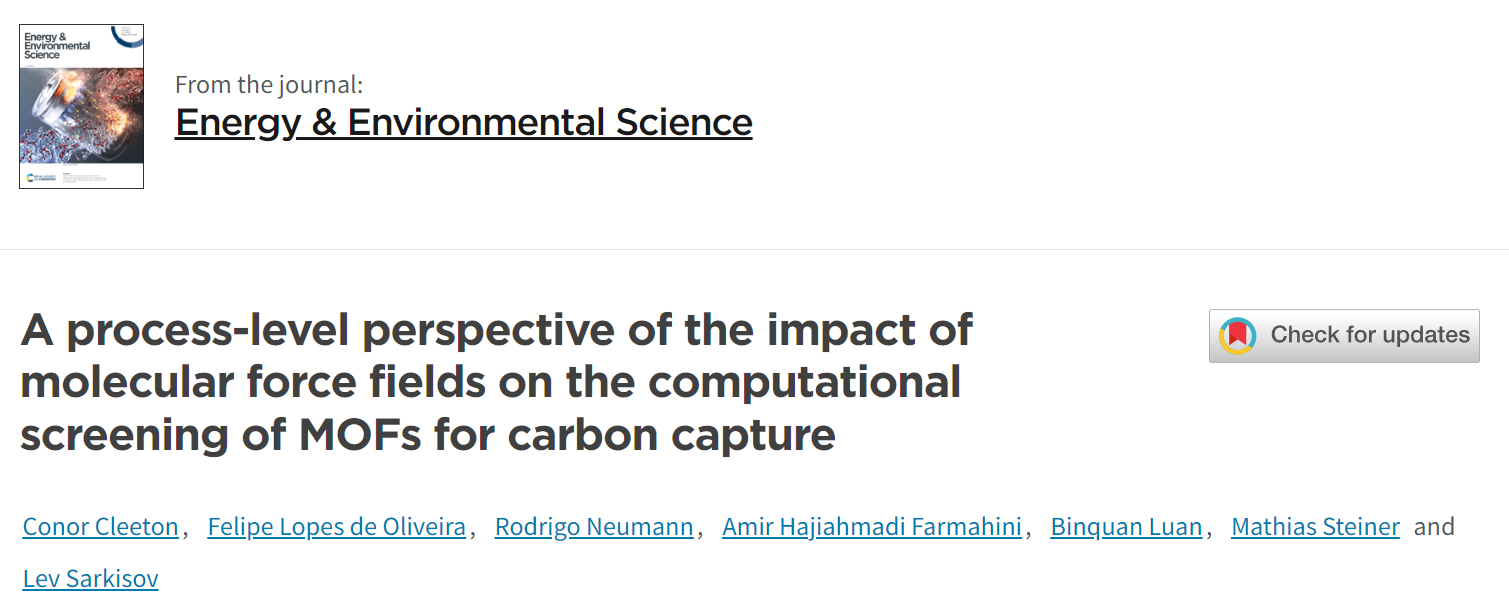Screen dimensions: 1509x615
Task: Open Mathias Steiner author details
Action: point(1315,526)
